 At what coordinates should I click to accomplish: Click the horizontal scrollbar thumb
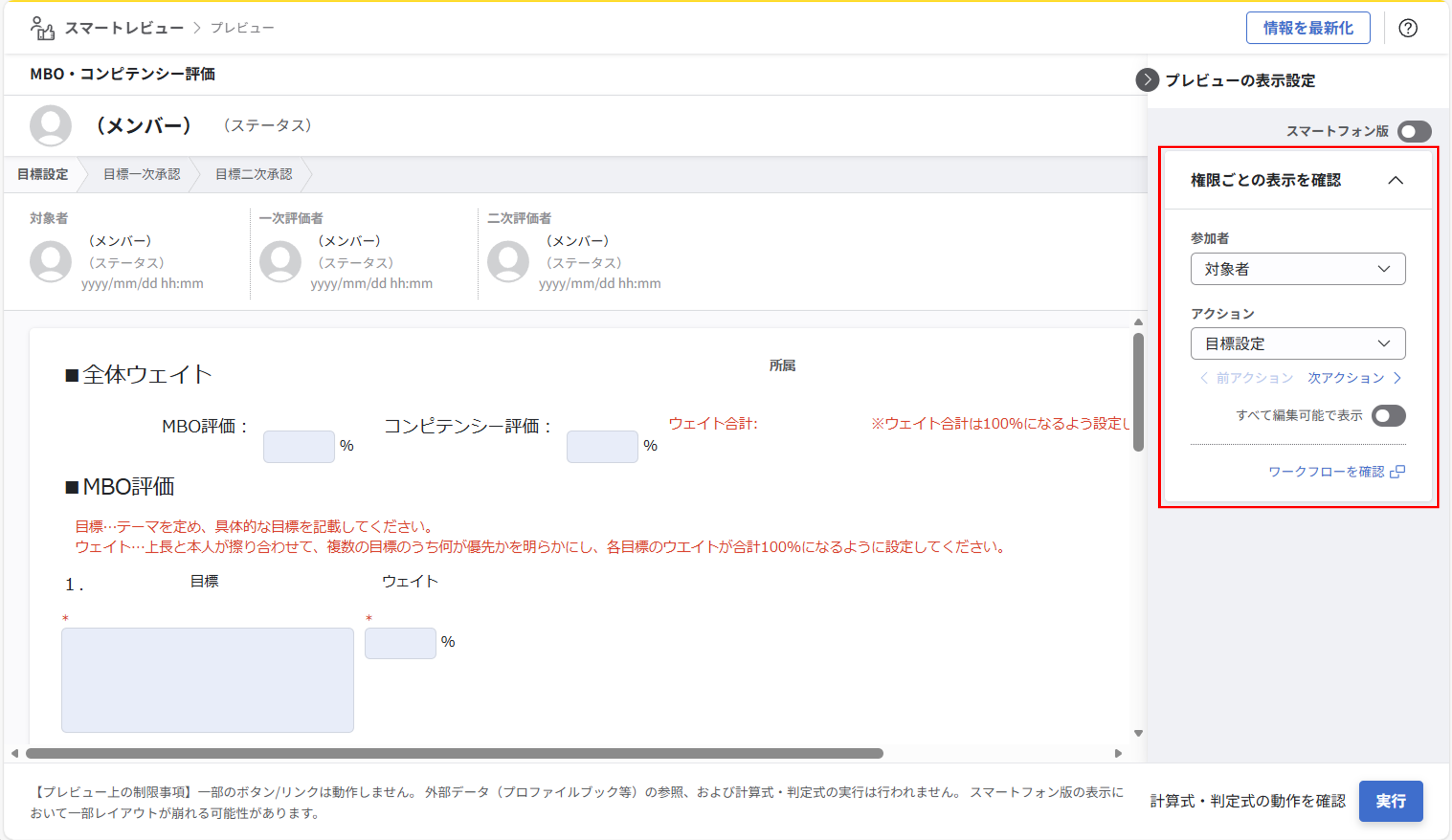click(x=454, y=754)
